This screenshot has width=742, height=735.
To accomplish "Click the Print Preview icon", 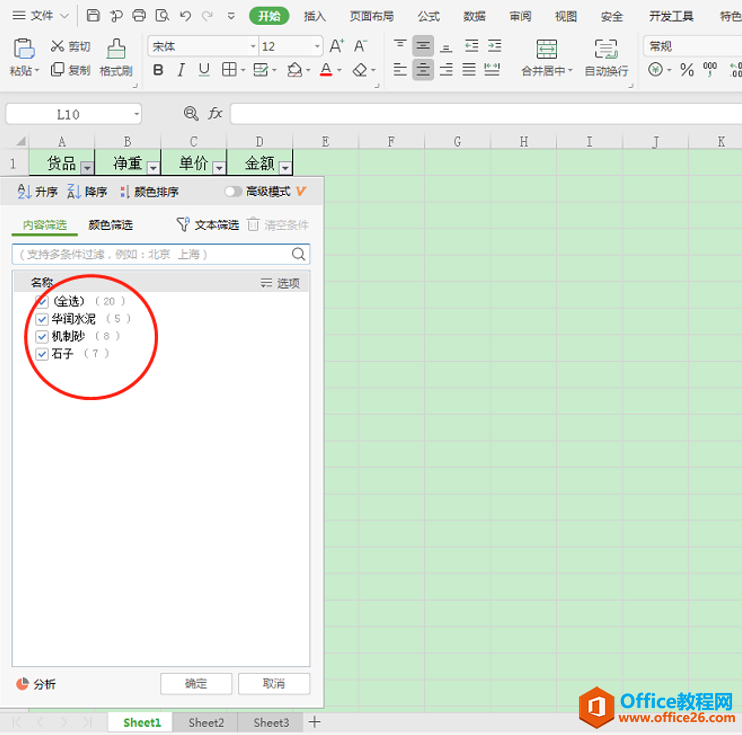I will click(x=162, y=16).
